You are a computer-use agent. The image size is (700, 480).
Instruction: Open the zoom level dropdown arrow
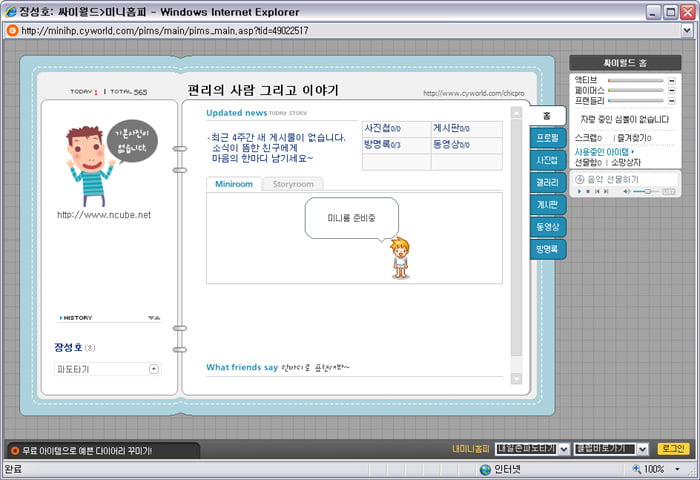coord(677,469)
